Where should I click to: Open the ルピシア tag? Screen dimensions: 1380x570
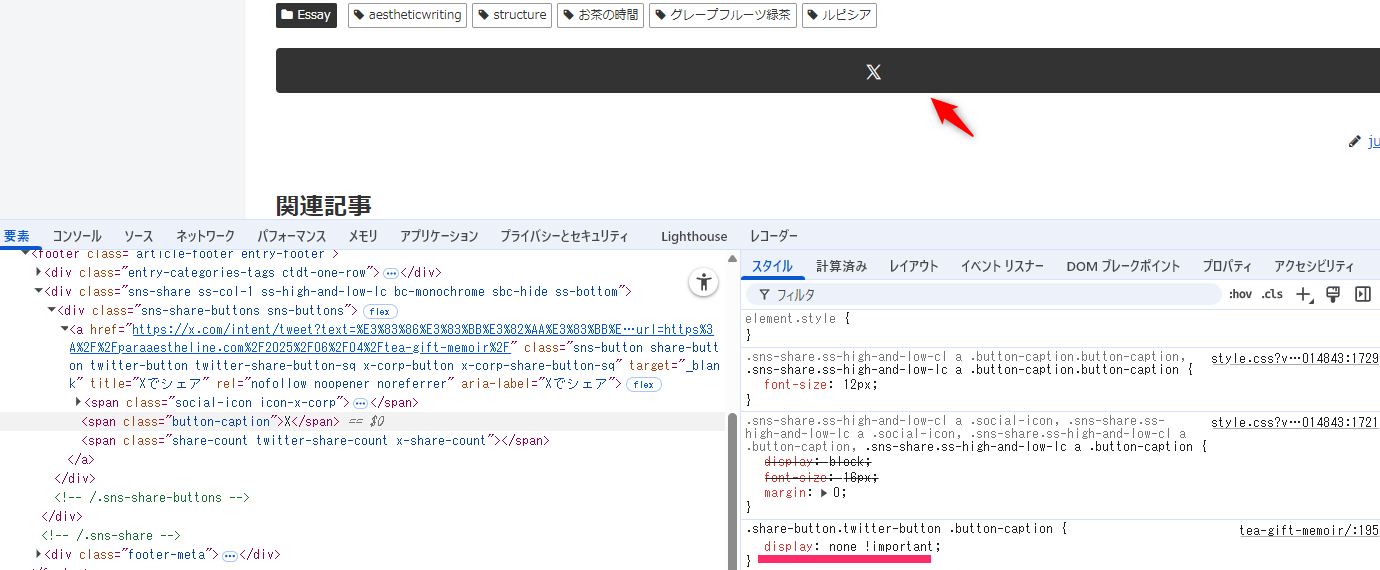(x=839, y=15)
